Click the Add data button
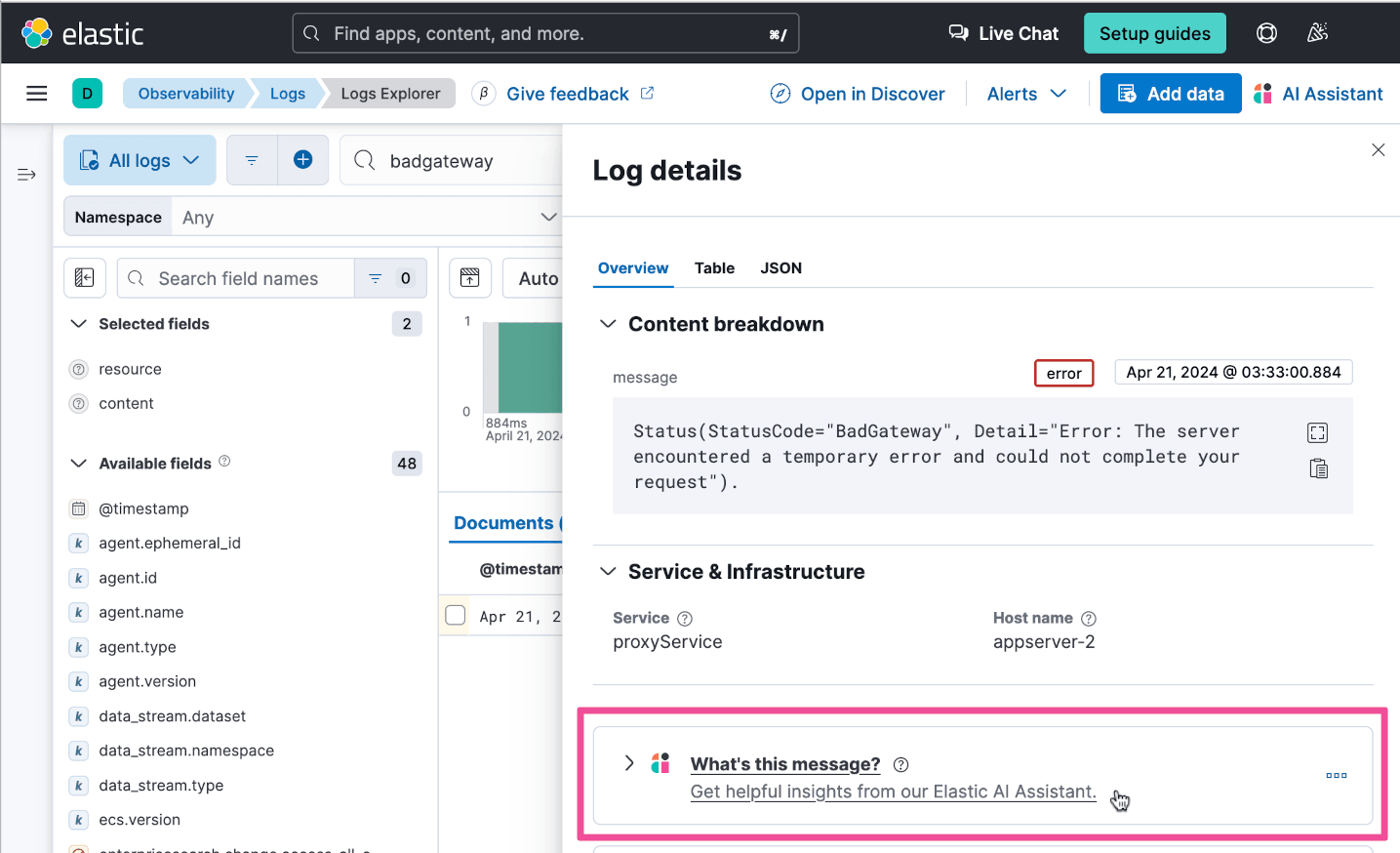The width and height of the screenshot is (1400, 853). [x=1170, y=94]
